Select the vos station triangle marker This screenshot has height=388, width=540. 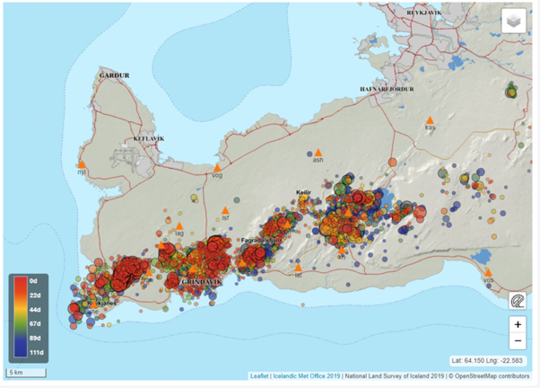tap(488, 273)
